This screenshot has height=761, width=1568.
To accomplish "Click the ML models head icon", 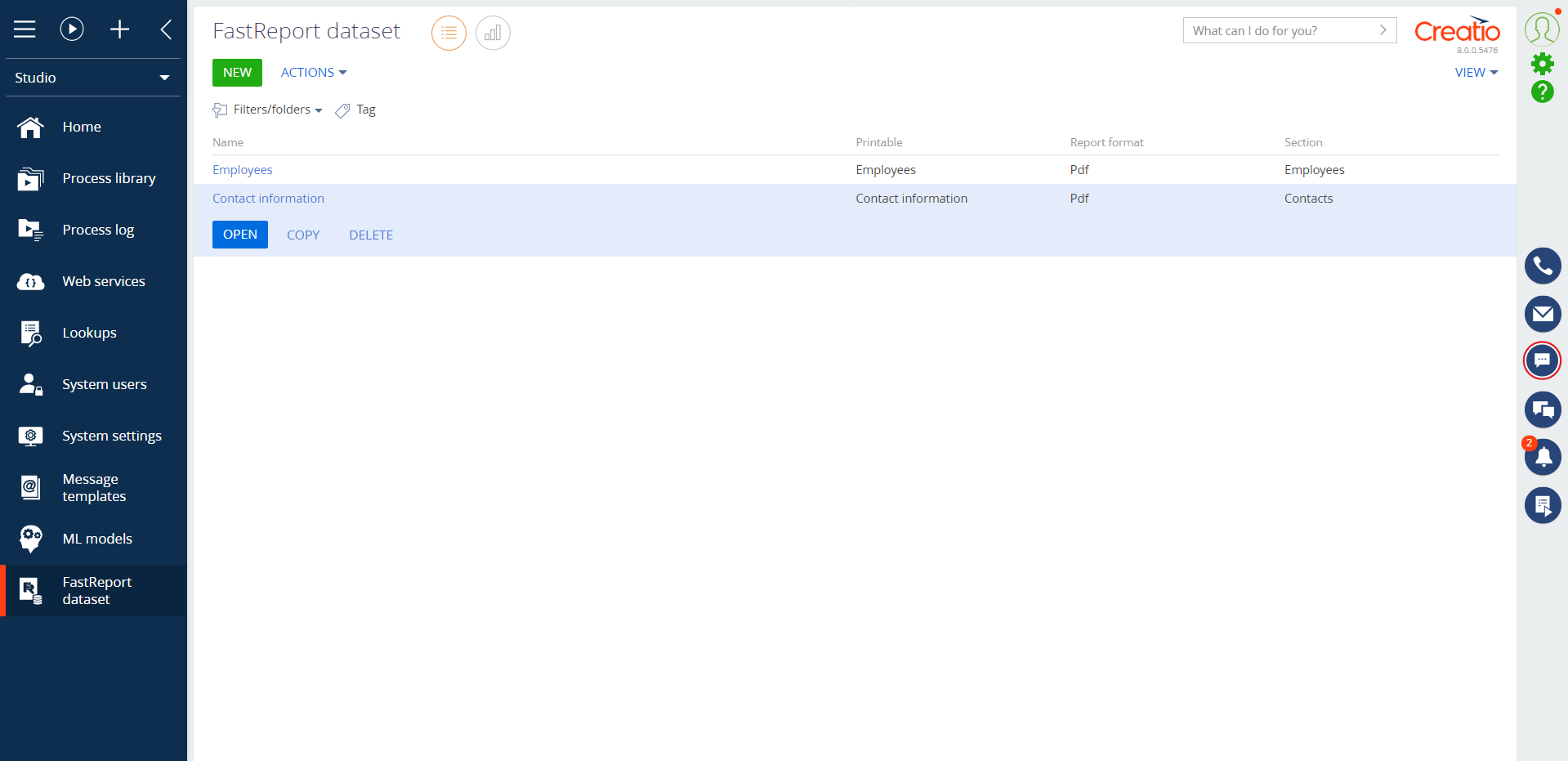I will [30, 539].
